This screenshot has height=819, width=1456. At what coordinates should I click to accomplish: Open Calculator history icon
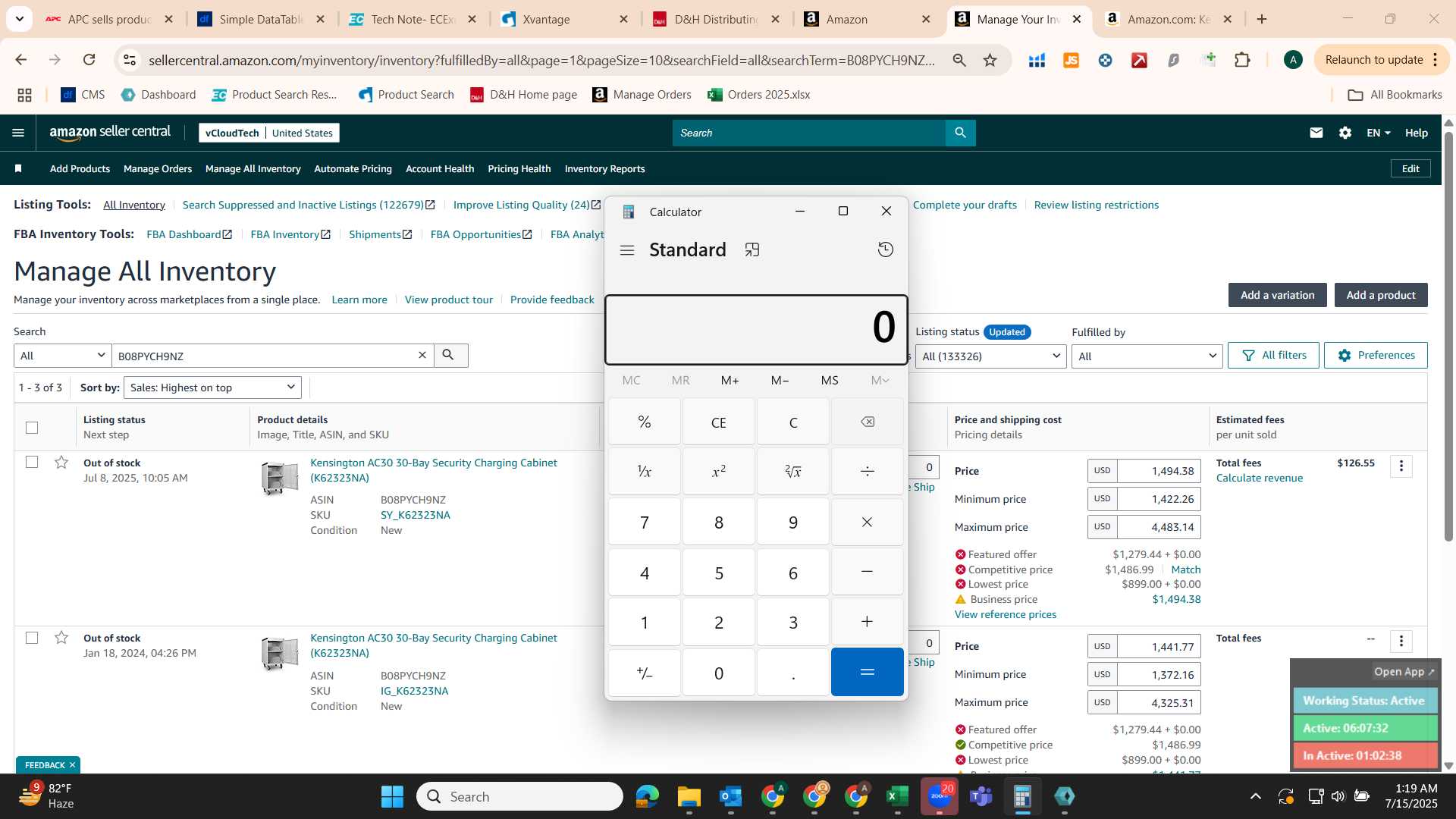pyautogui.click(x=885, y=249)
